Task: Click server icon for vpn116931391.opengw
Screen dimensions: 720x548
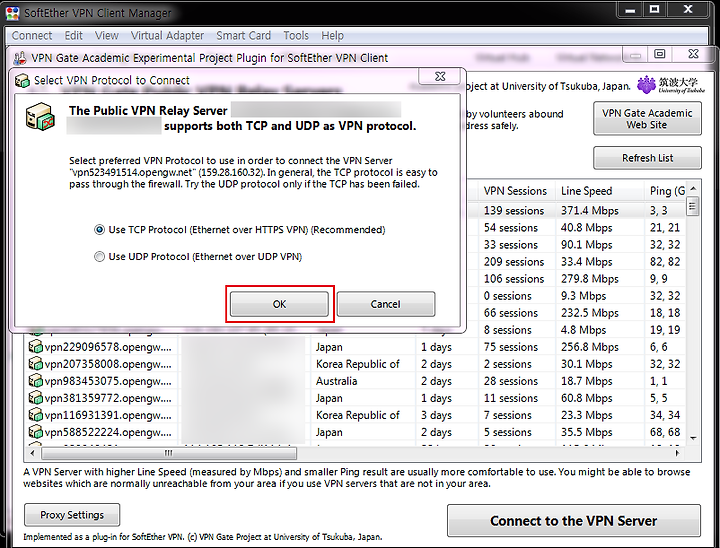Action: pos(35,415)
